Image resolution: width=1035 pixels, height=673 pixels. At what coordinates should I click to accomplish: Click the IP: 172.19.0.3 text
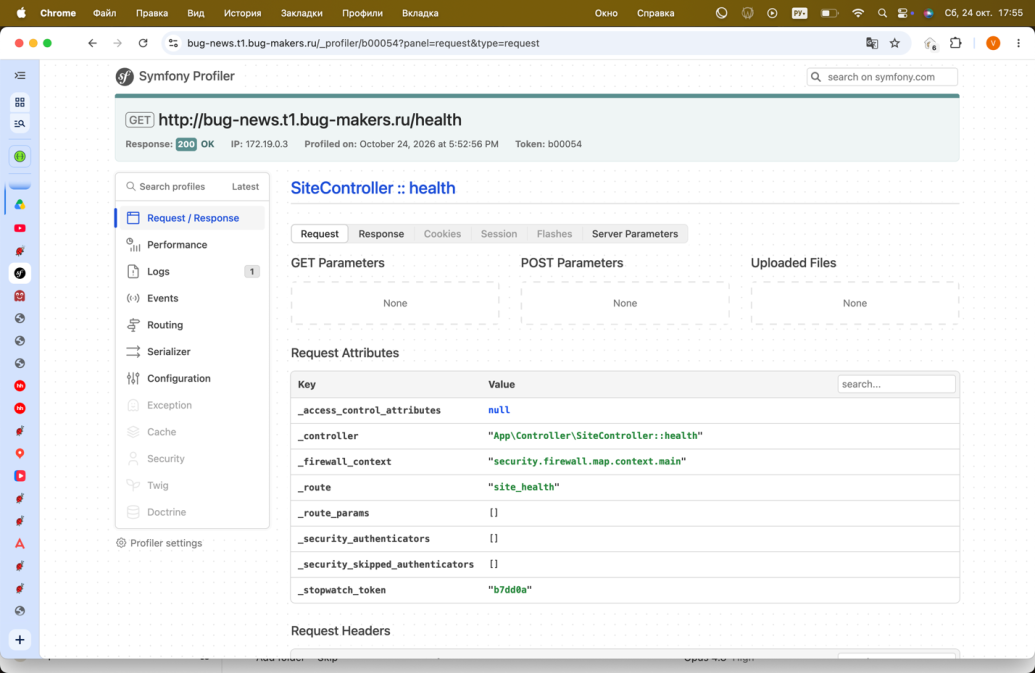[259, 144]
